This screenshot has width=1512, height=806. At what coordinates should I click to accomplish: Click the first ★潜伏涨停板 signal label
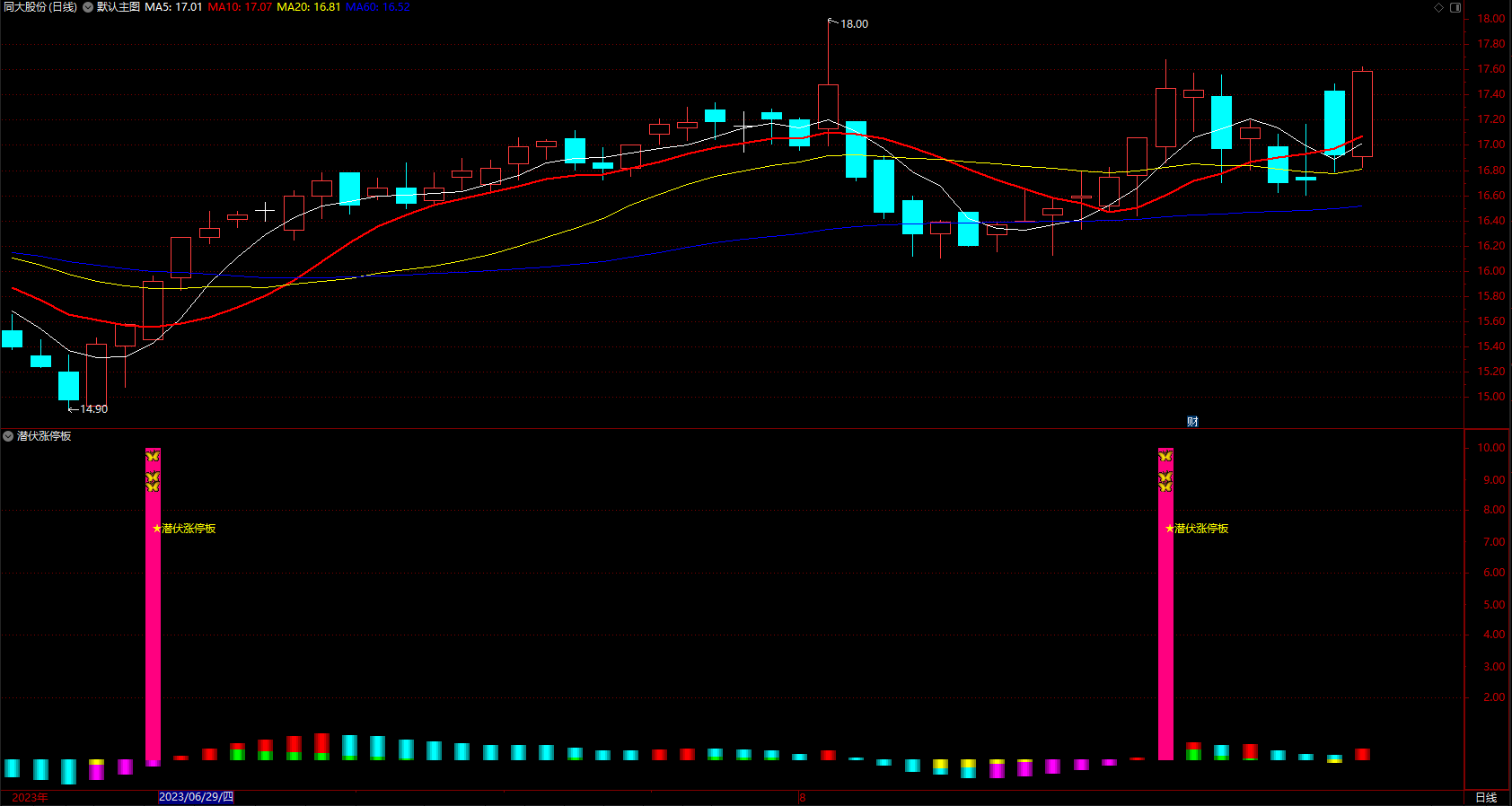(x=184, y=529)
